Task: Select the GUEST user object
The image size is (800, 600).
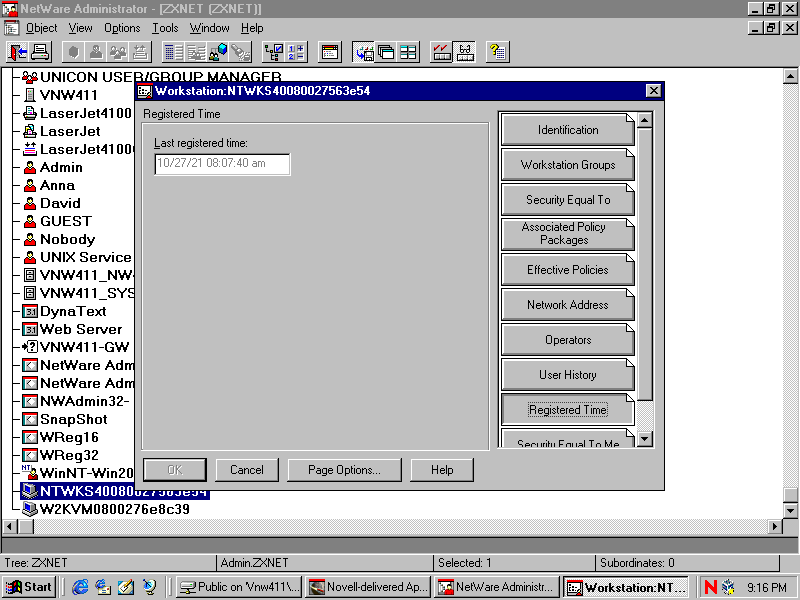Action: tap(58, 221)
